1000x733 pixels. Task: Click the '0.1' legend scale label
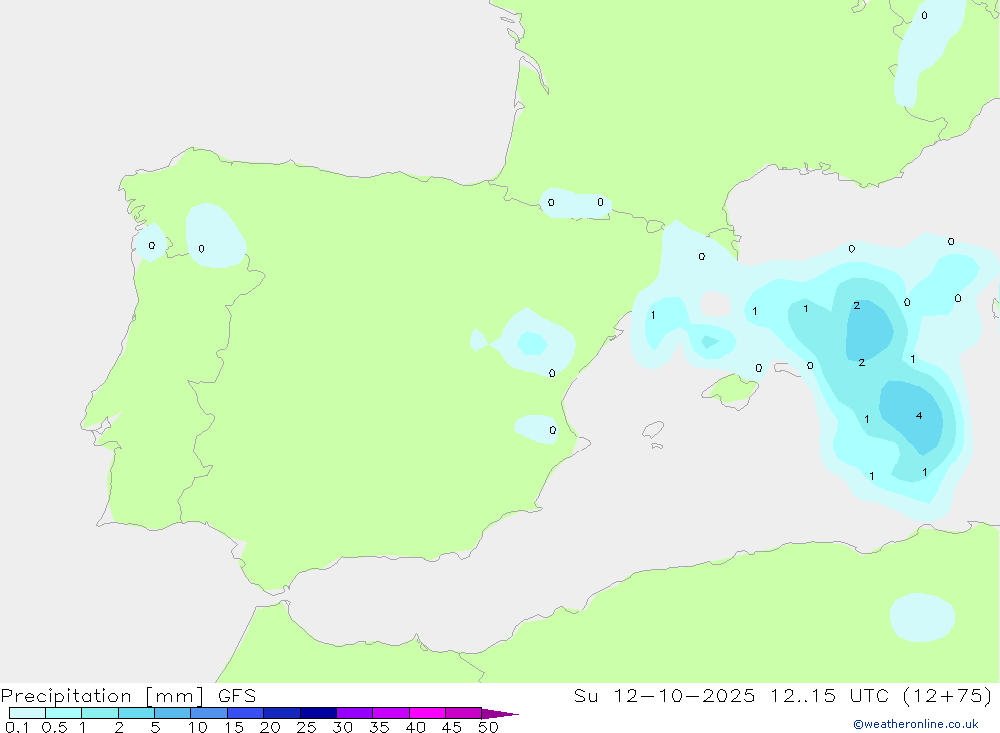pos(17,727)
